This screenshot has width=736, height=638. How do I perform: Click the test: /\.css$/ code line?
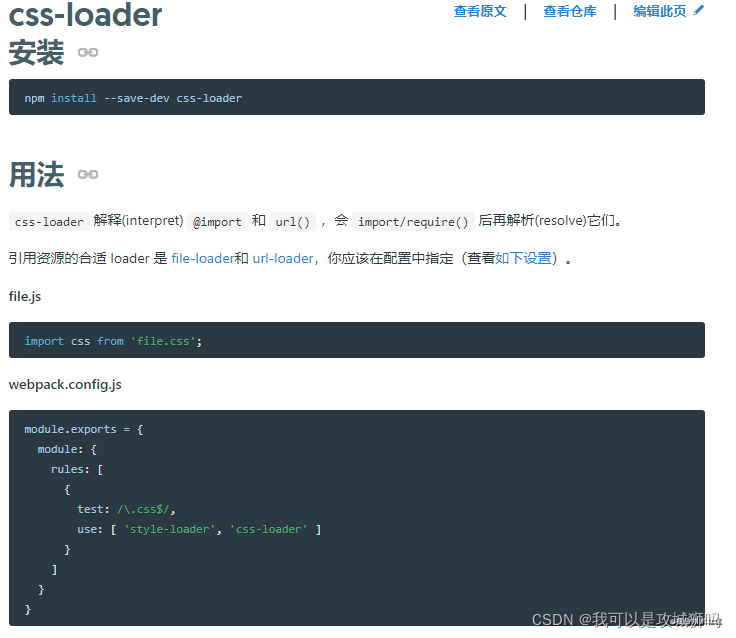(126, 509)
